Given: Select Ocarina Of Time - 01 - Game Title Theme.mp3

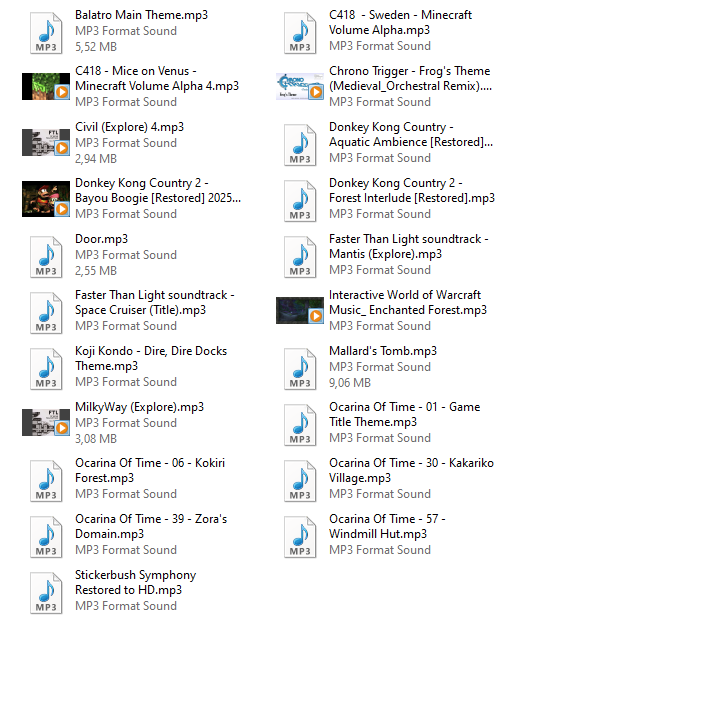Looking at the screenshot, I should pyautogui.click(x=405, y=414).
